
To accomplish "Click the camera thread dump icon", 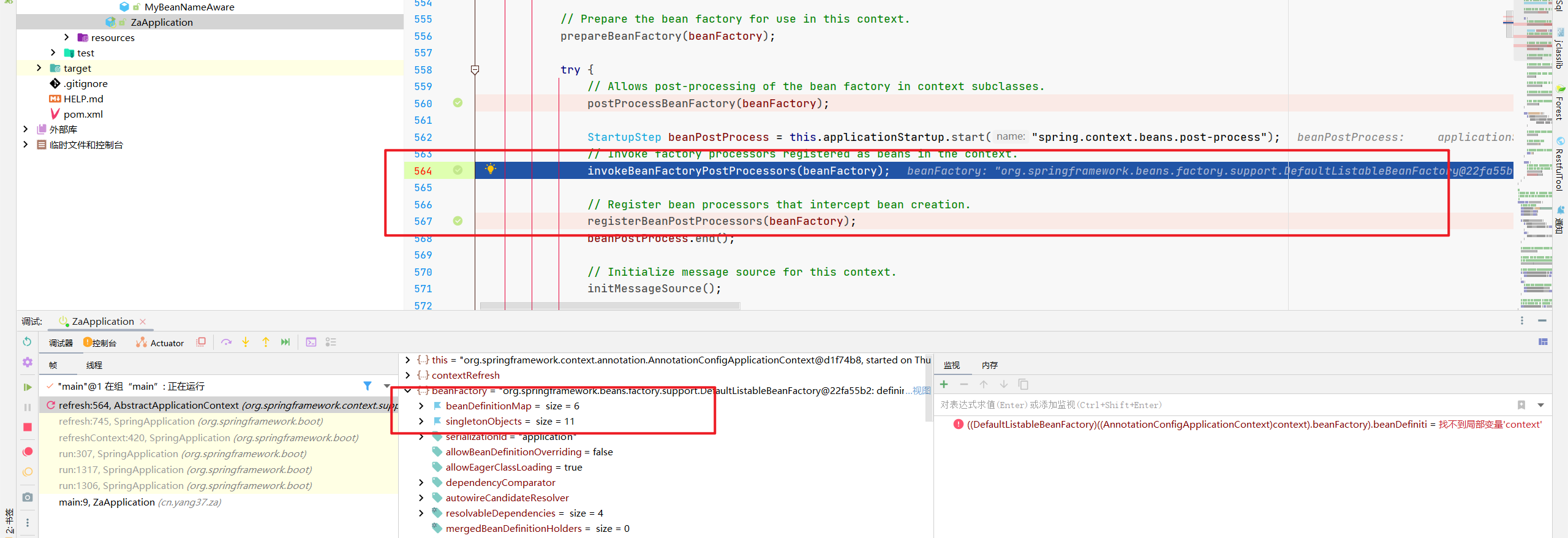I will tap(27, 497).
